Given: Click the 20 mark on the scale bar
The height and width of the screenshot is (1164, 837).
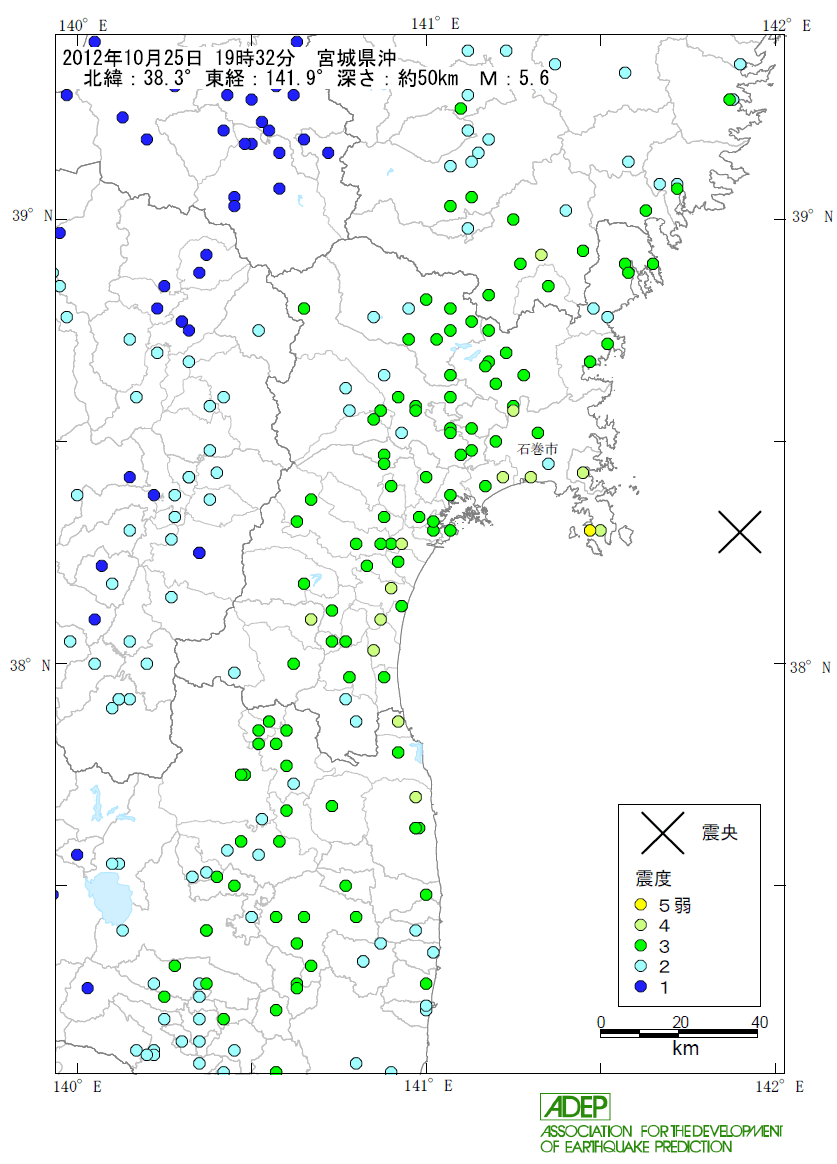Looking at the screenshot, I should [x=680, y=1021].
